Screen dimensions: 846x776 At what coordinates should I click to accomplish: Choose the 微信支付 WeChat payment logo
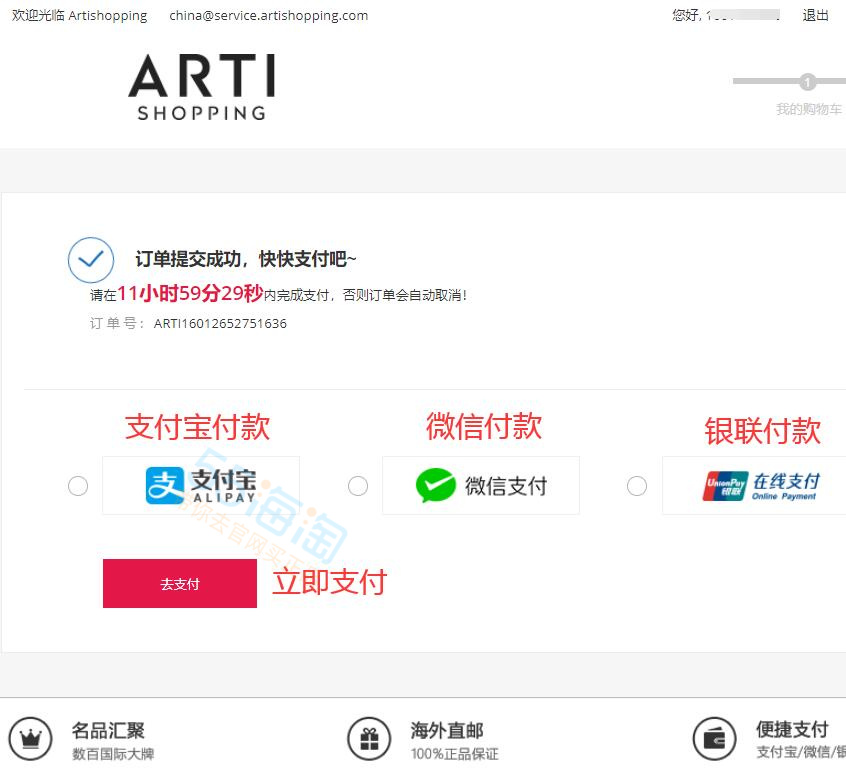tap(481, 485)
